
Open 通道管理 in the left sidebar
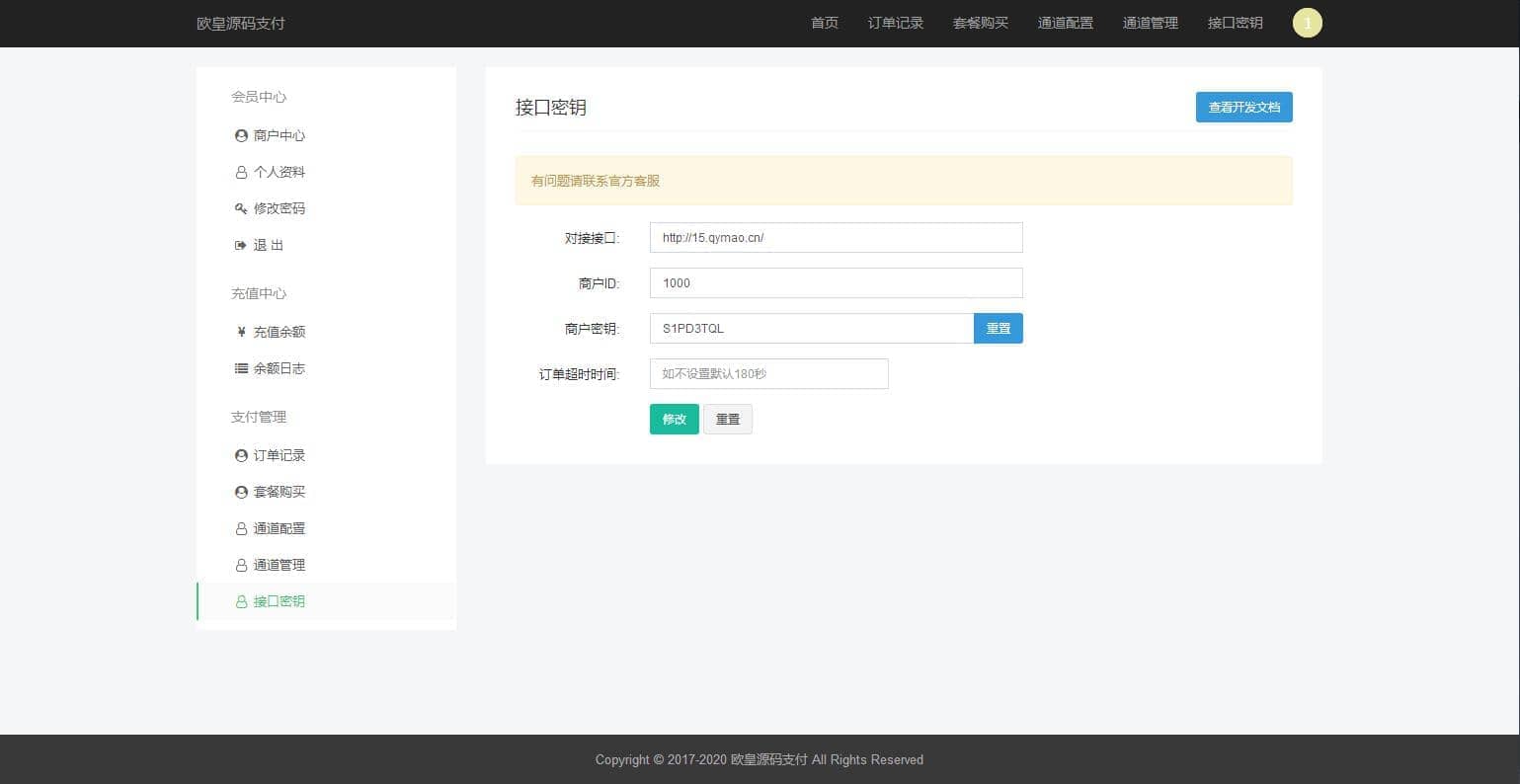(x=279, y=566)
